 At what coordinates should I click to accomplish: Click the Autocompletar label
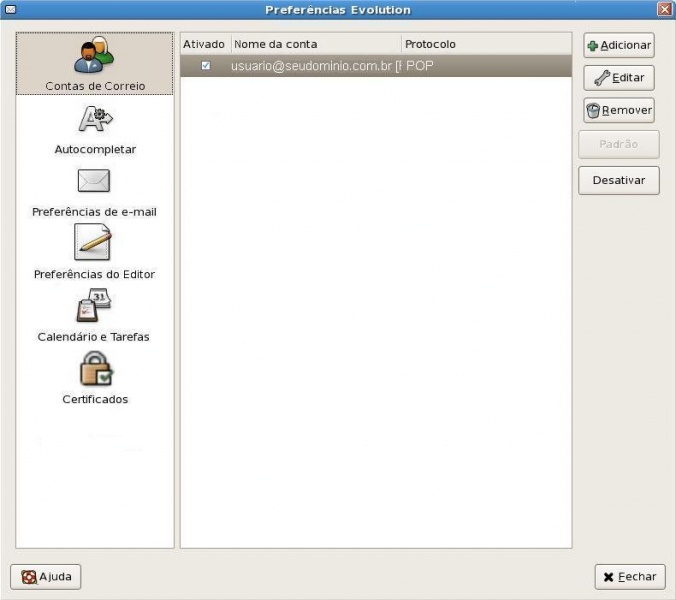95,150
